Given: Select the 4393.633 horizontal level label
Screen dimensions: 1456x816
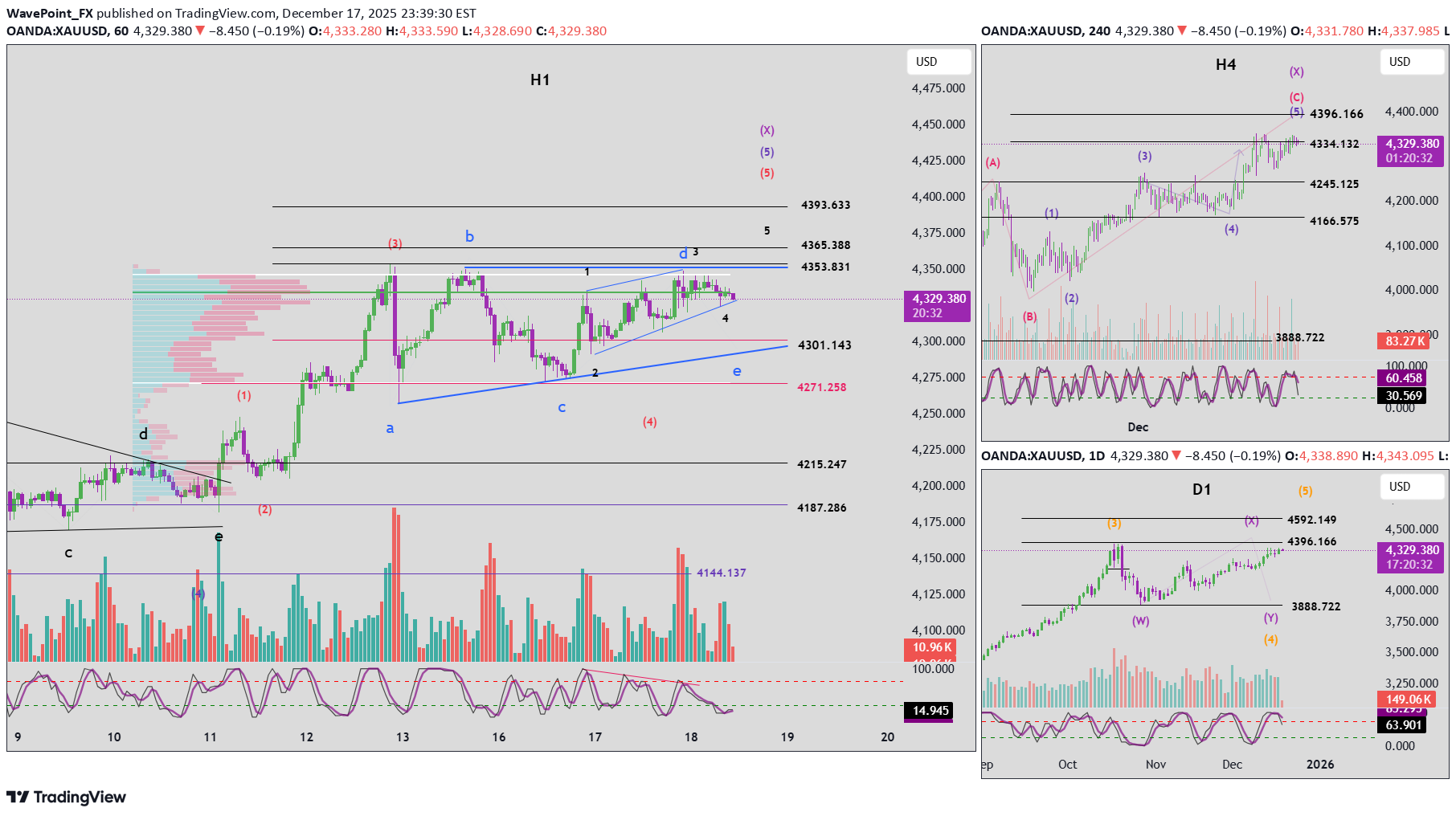Looking at the screenshot, I should pos(825,205).
